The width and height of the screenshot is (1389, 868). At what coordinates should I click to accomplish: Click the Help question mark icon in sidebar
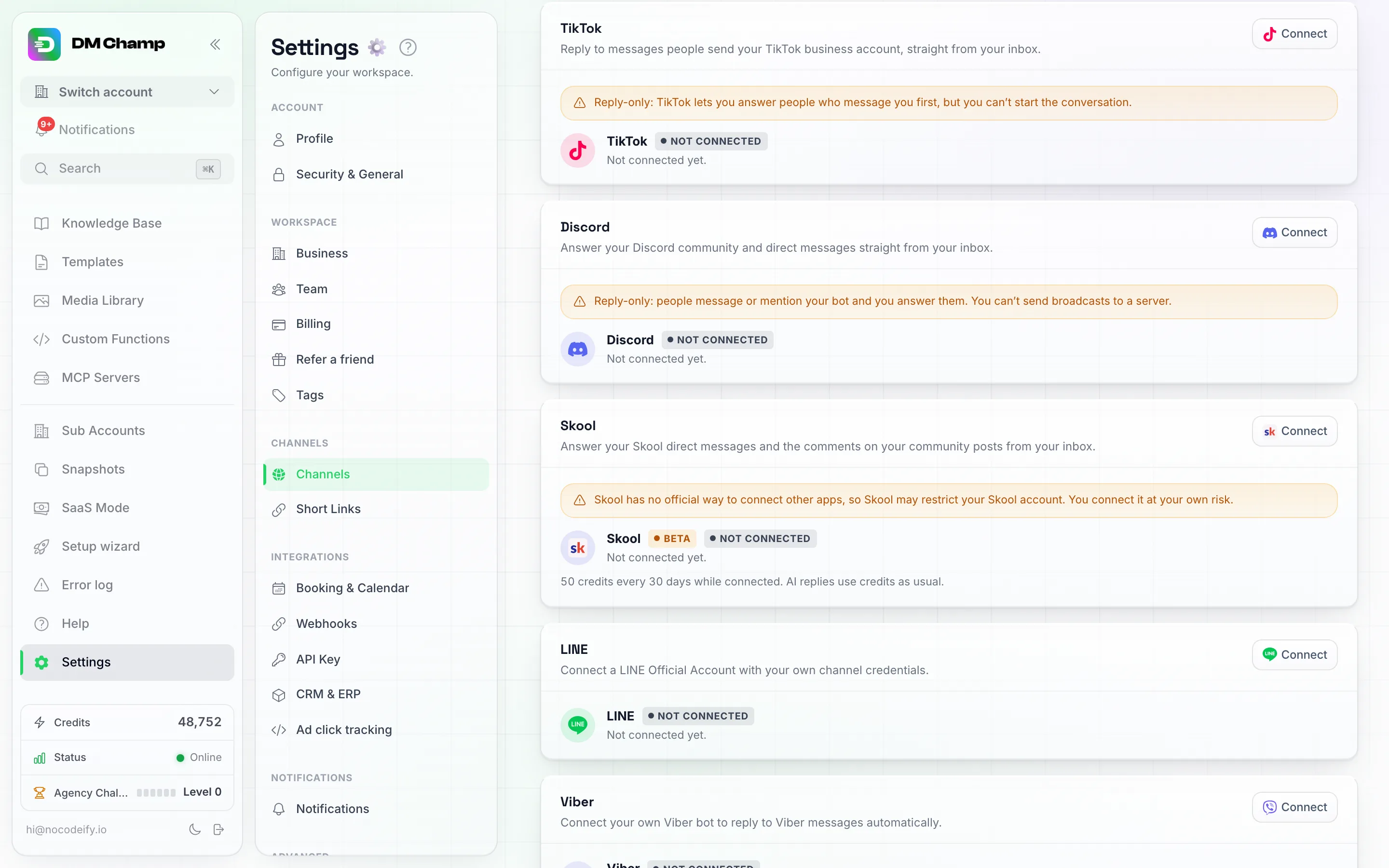coord(41,624)
